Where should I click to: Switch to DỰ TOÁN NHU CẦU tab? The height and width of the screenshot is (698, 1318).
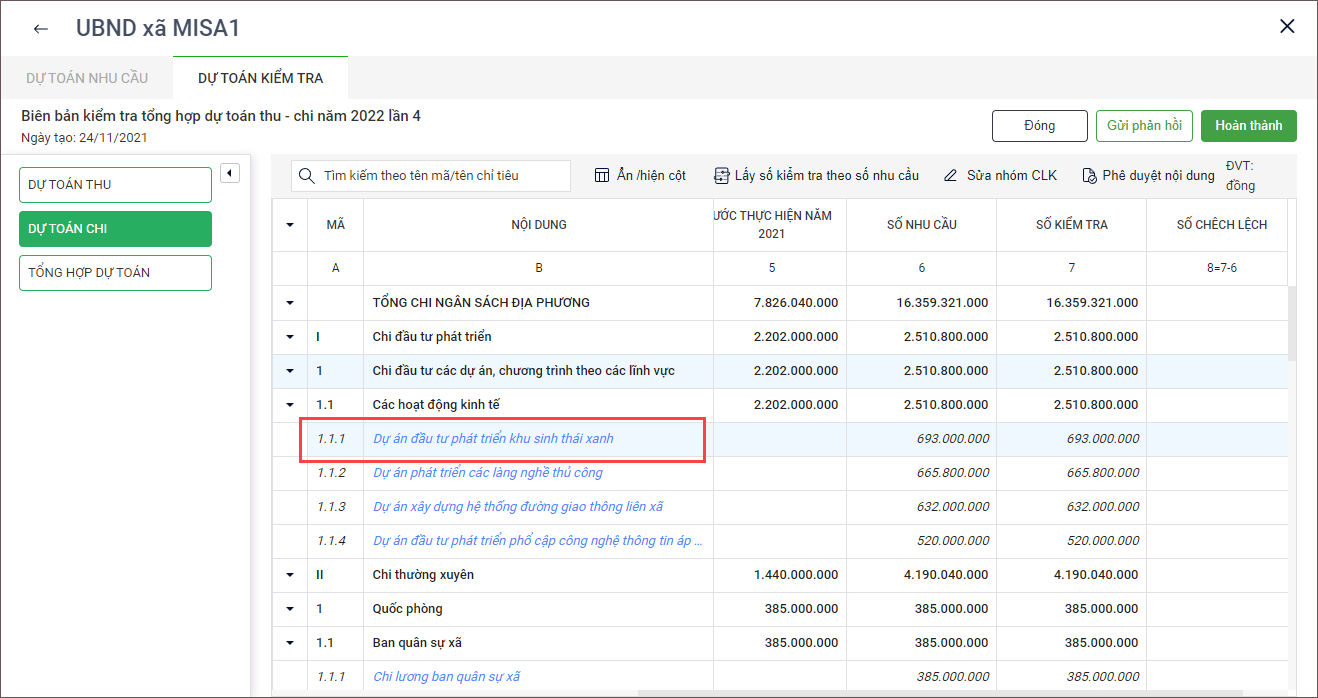[87, 78]
